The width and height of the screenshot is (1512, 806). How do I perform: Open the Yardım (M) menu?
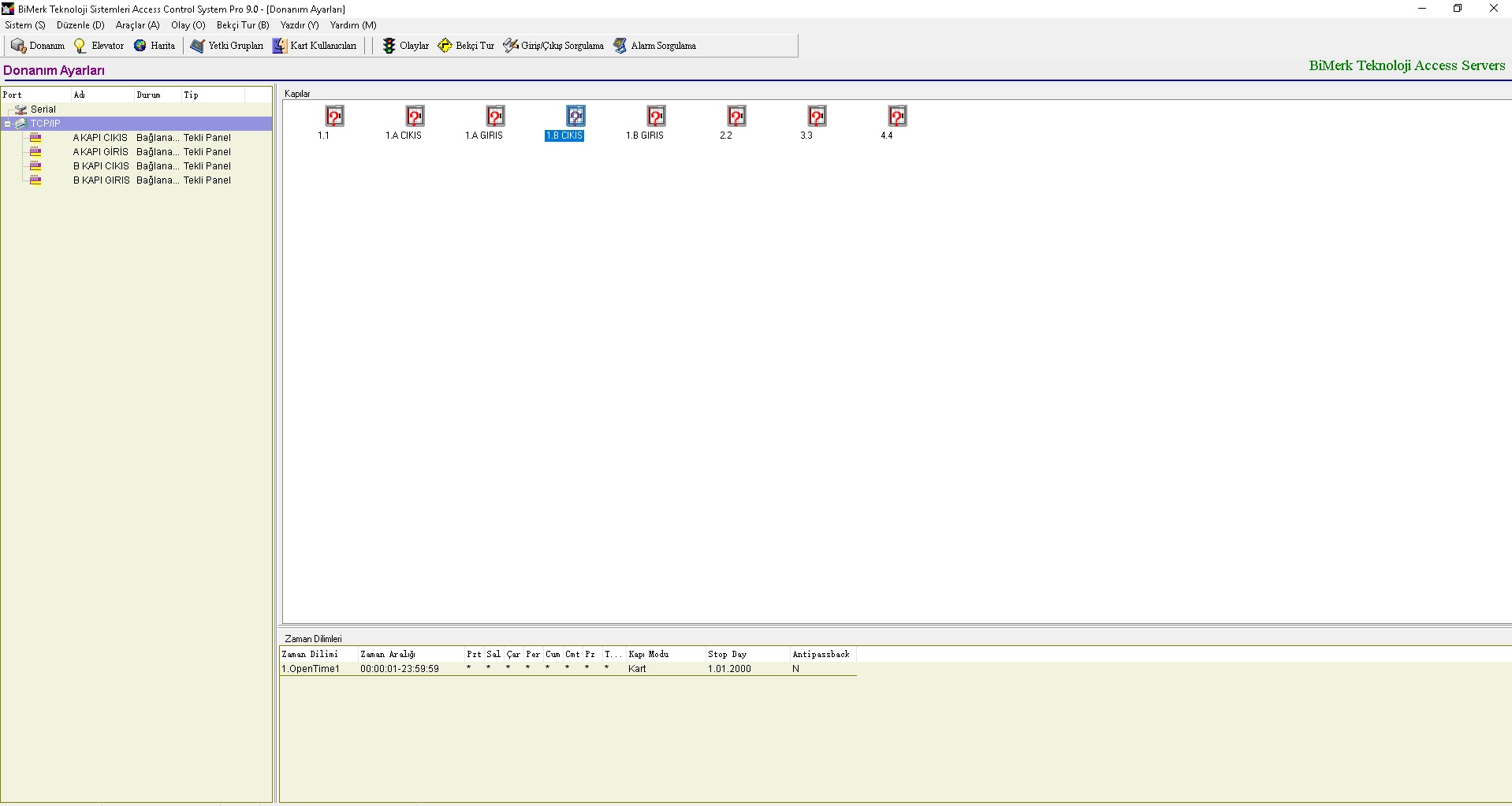coord(352,25)
